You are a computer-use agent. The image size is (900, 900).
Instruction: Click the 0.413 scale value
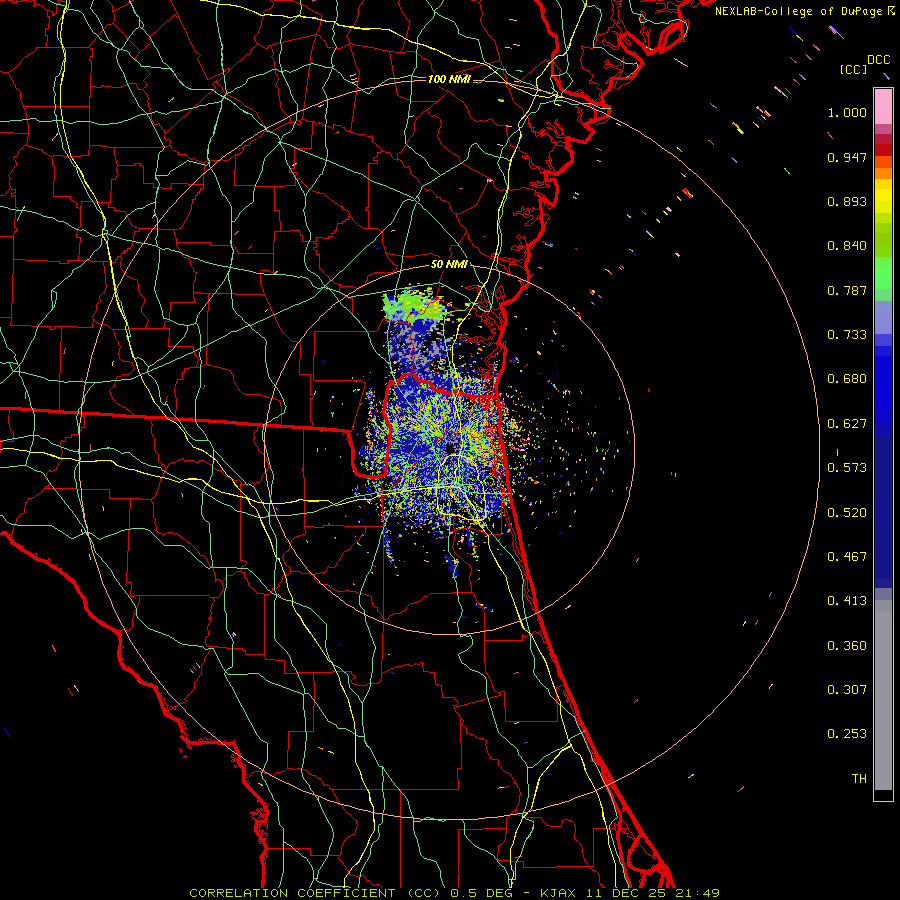pyautogui.click(x=847, y=601)
